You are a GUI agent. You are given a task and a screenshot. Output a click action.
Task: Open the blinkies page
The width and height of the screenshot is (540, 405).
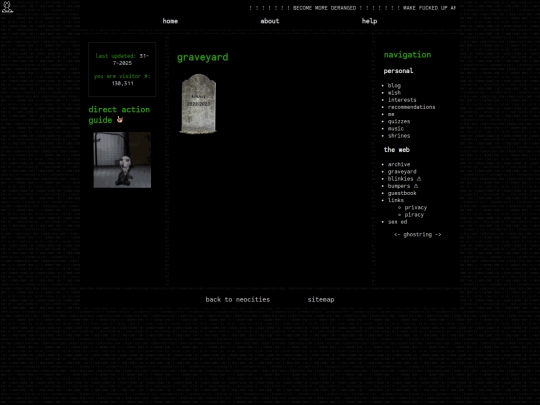pos(401,179)
